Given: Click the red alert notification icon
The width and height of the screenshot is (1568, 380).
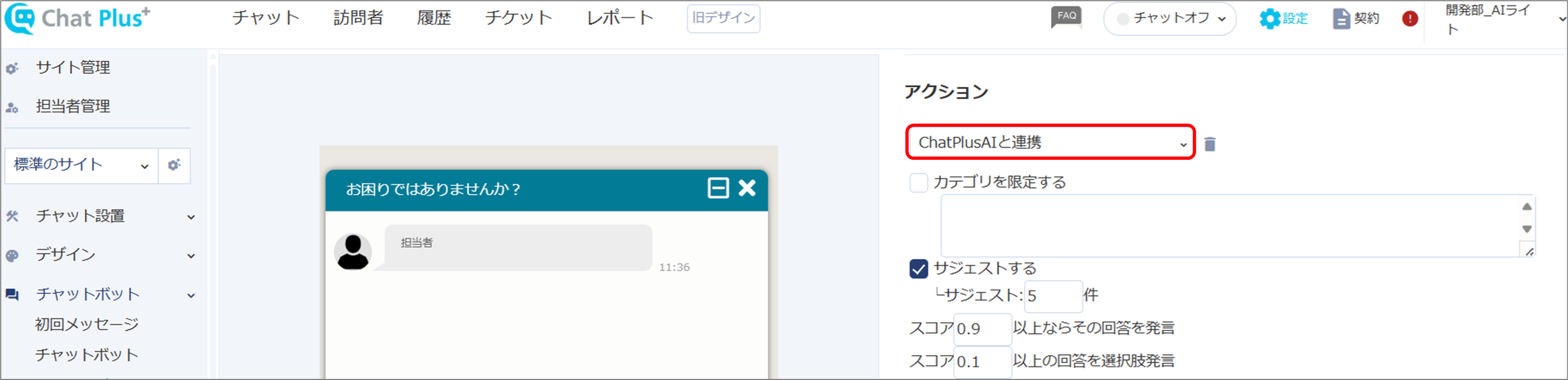Looking at the screenshot, I should [1409, 19].
